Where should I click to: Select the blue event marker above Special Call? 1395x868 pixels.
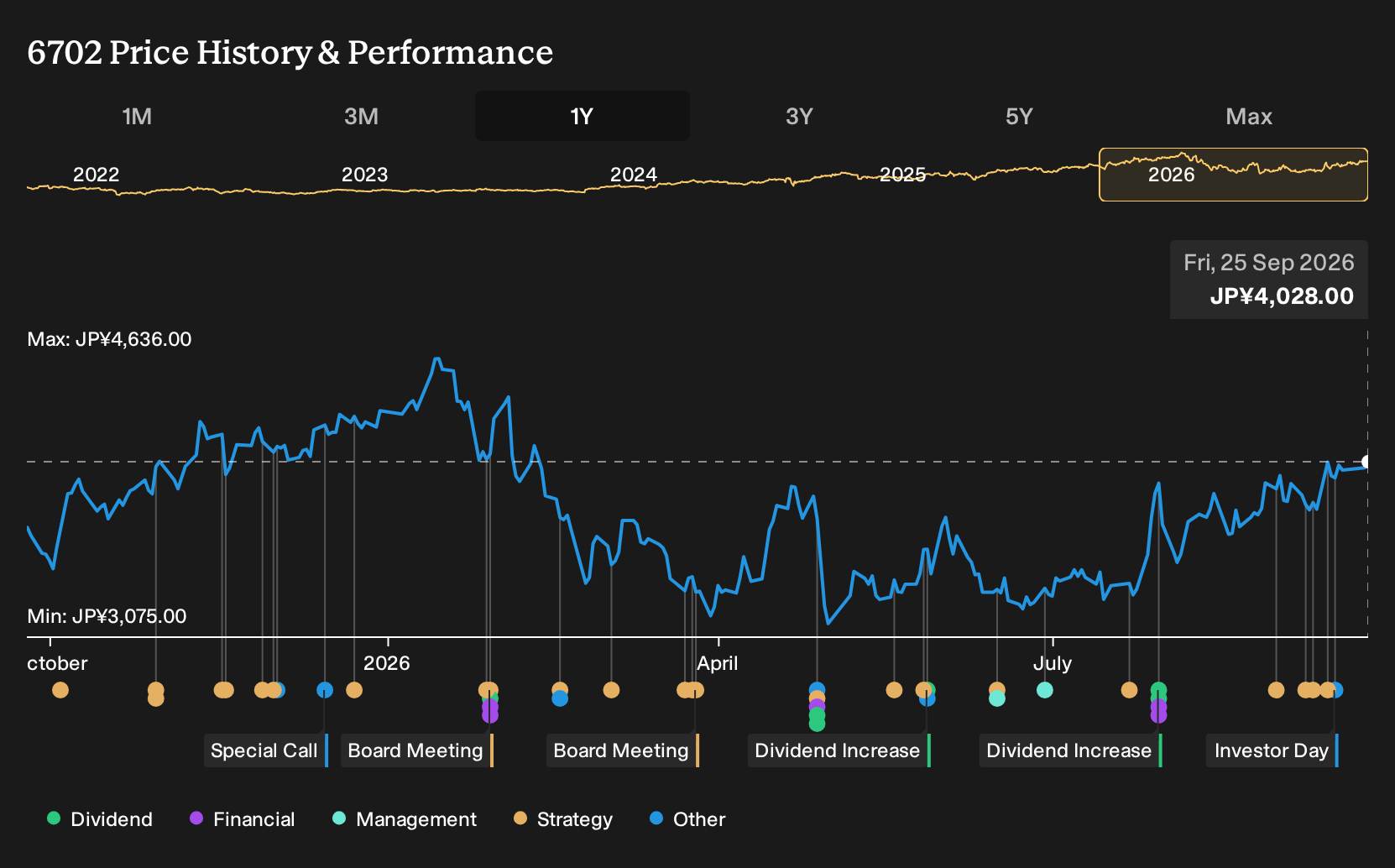(x=325, y=690)
